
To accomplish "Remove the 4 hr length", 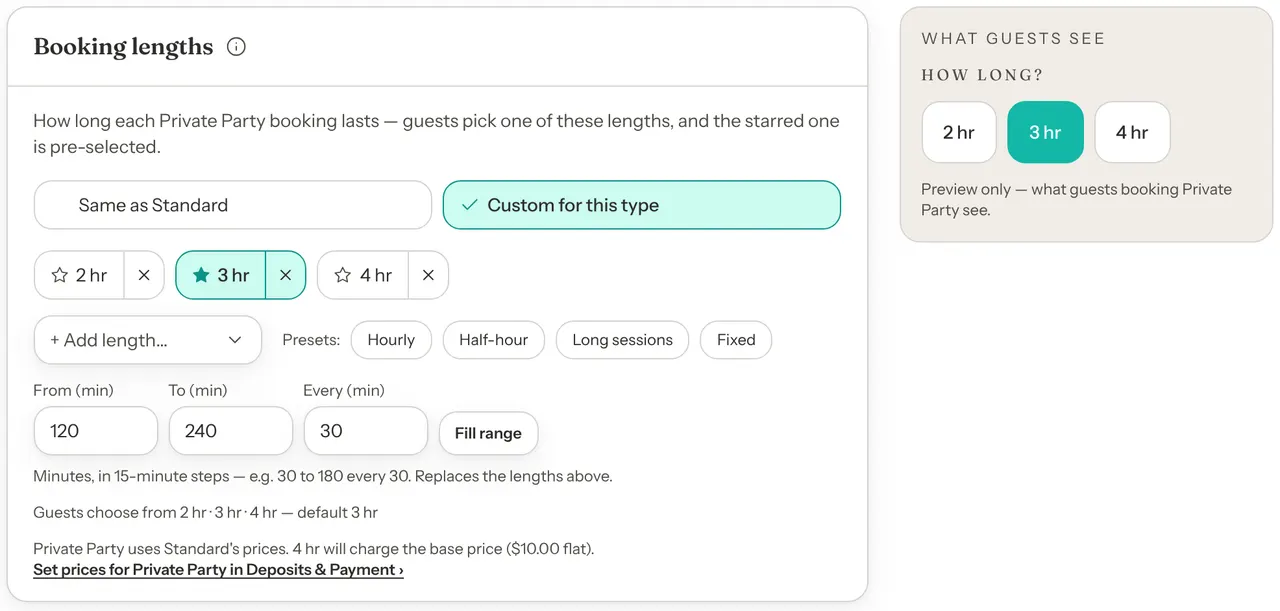I will (x=429, y=275).
